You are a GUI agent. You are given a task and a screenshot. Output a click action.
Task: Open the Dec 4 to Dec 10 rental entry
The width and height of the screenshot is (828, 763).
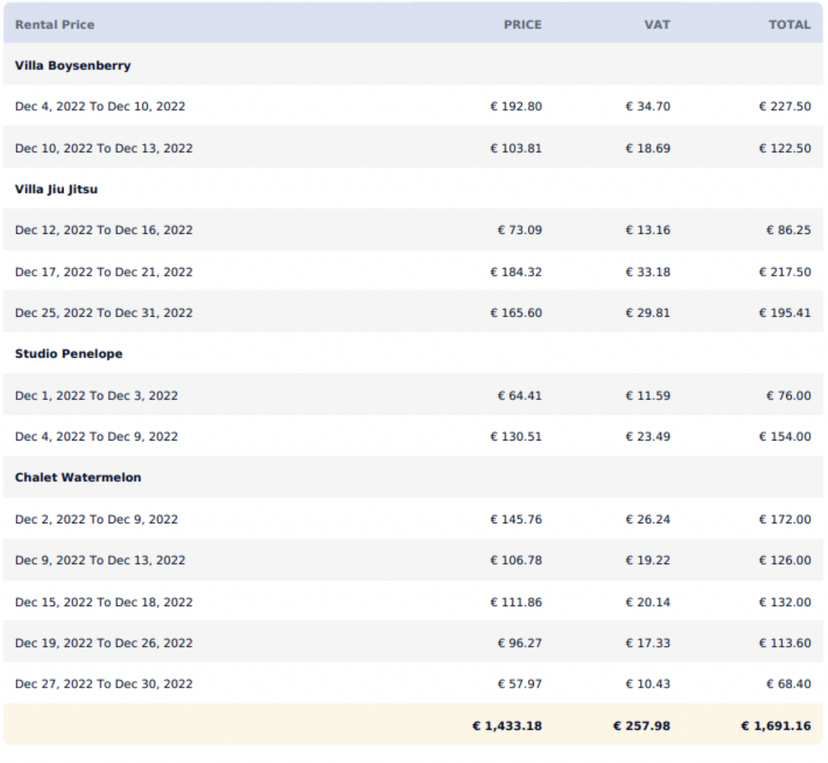[99, 106]
